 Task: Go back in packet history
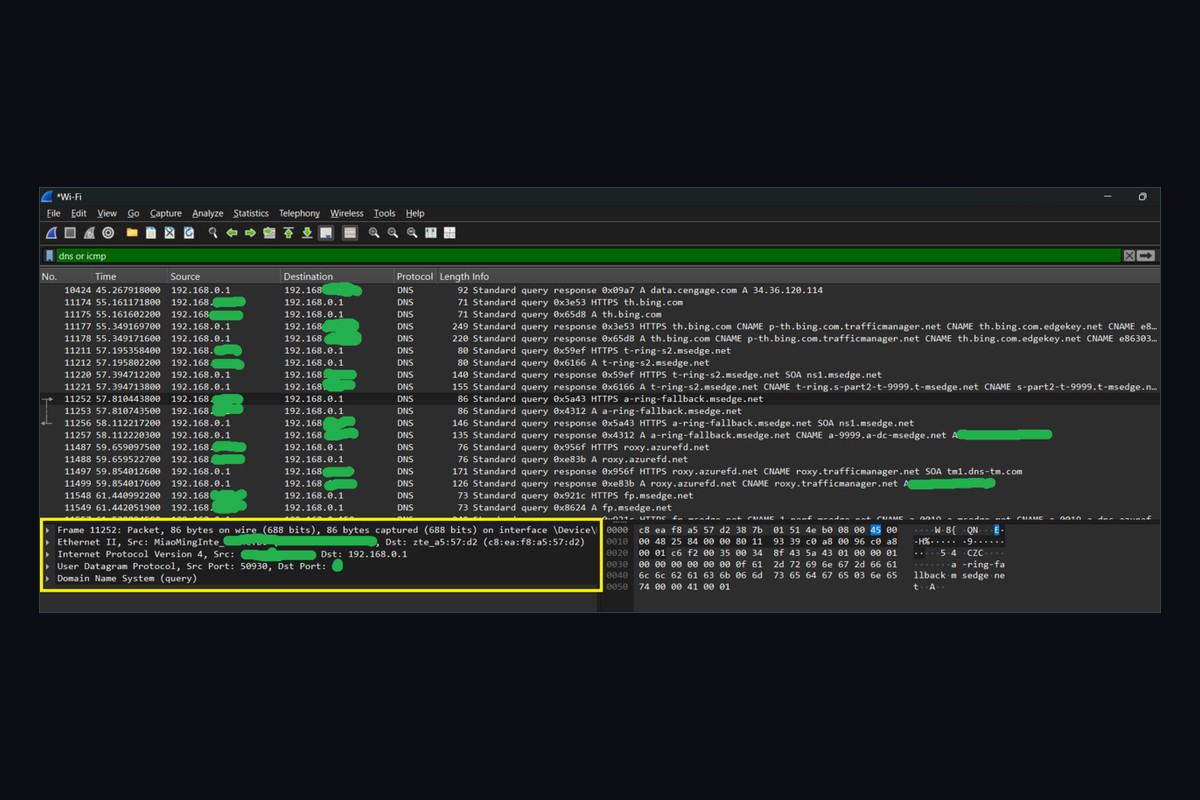click(231, 232)
